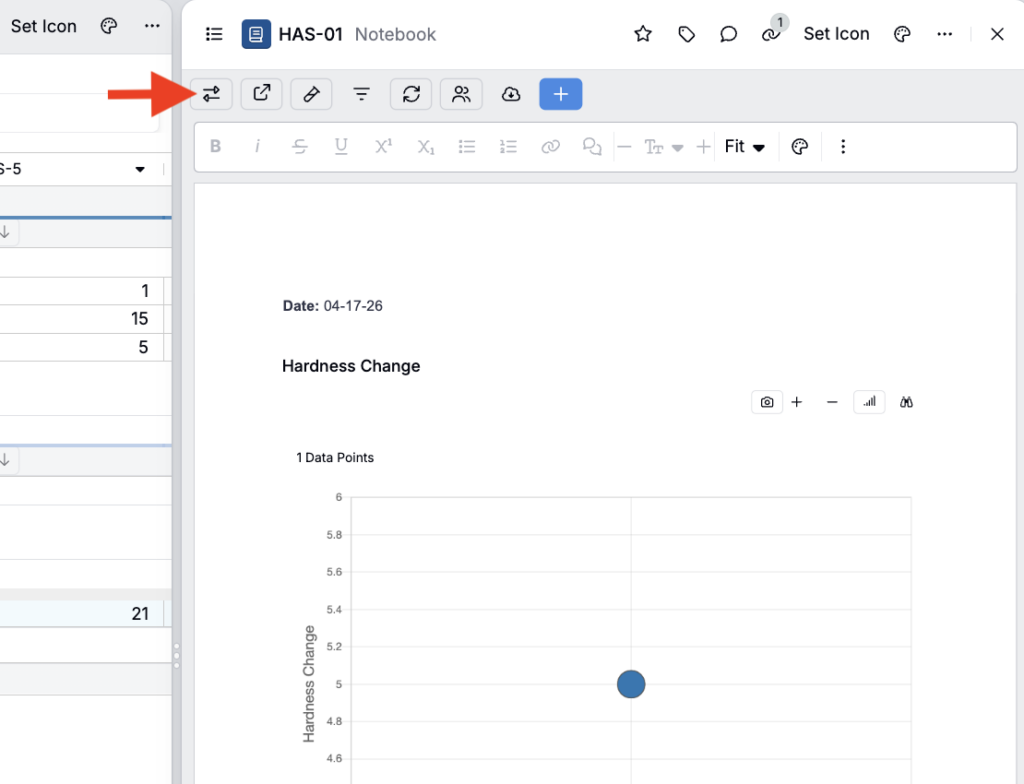The height and width of the screenshot is (784, 1024).
Task: Toggle underline text formatting
Action: [x=341, y=147]
